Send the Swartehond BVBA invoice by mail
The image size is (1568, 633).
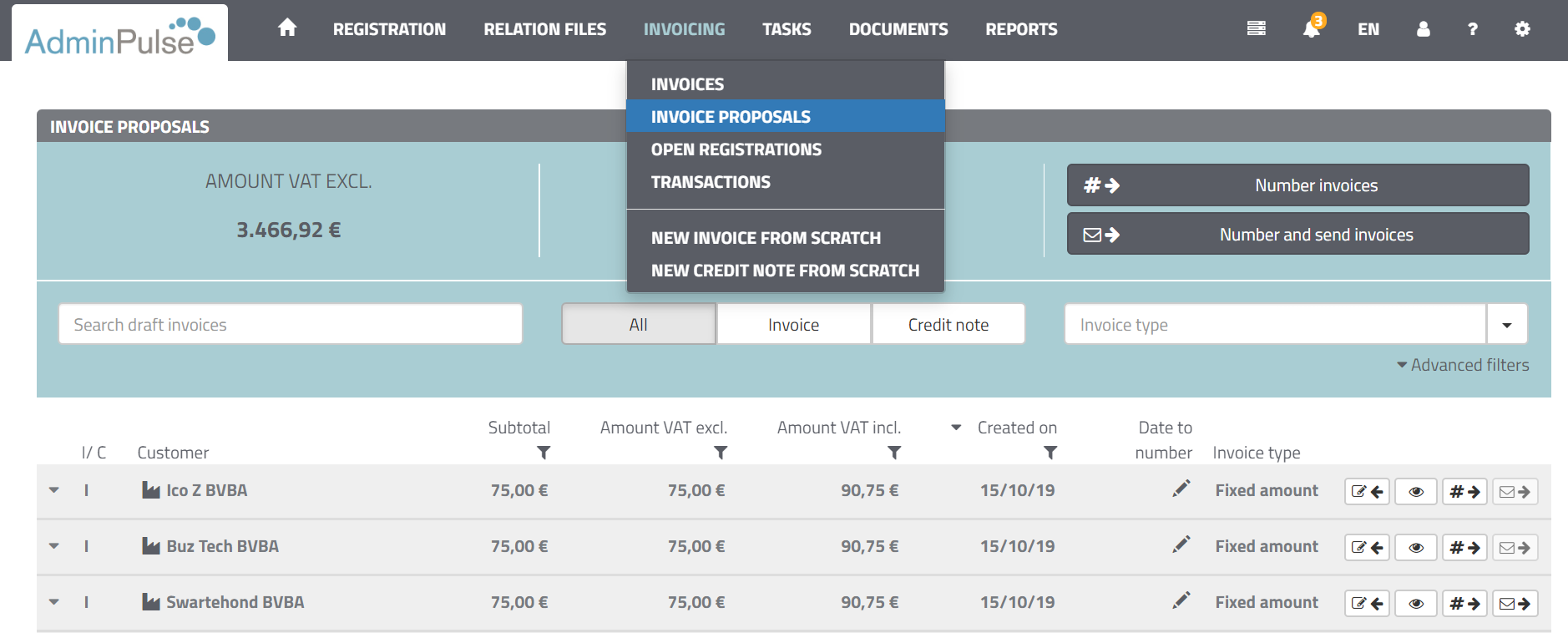point(1515,604)
